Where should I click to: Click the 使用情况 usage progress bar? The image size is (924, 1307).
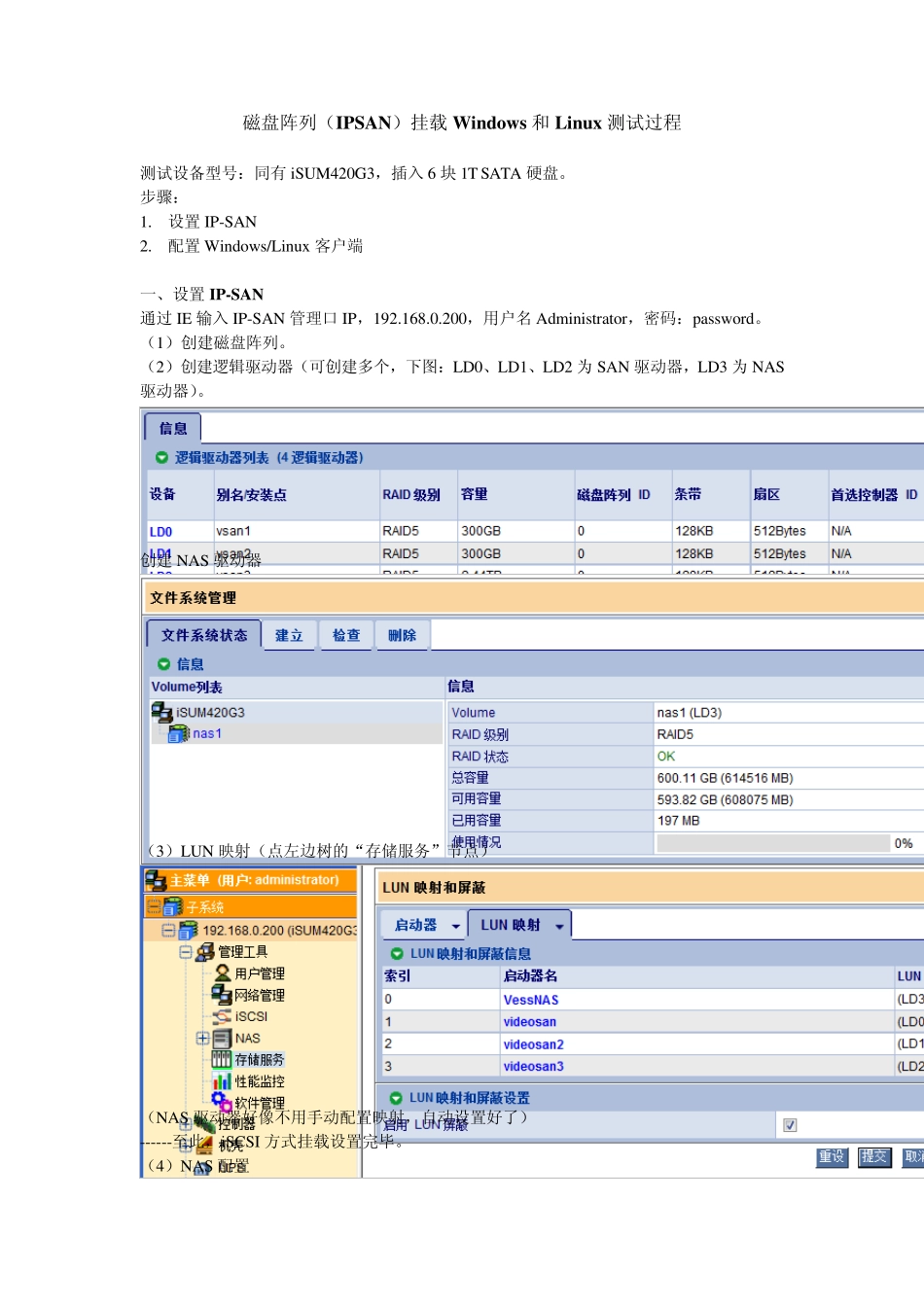coord(773,843)
